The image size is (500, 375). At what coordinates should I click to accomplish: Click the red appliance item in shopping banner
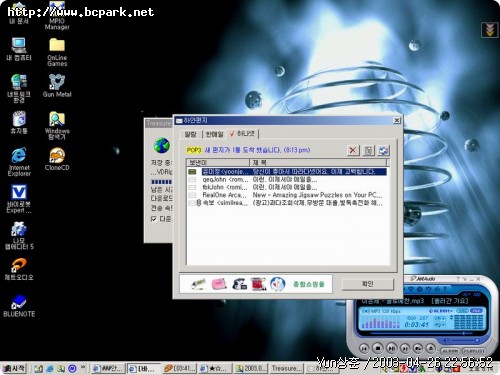coord(258,284)
